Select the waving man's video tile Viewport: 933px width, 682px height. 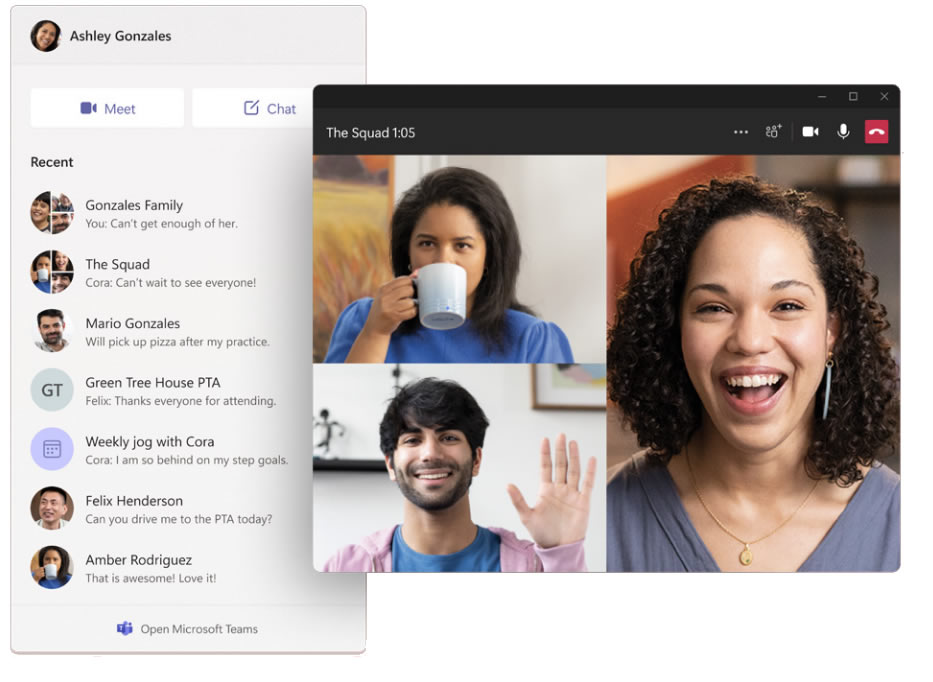pos(459,467)
